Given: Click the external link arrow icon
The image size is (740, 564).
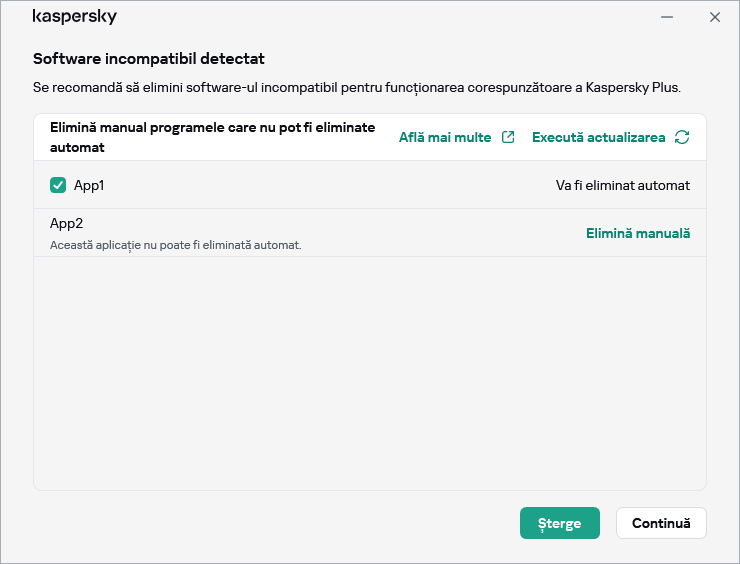Looking at the screenshot, I should pyautogui.click(x=508, y=138).
